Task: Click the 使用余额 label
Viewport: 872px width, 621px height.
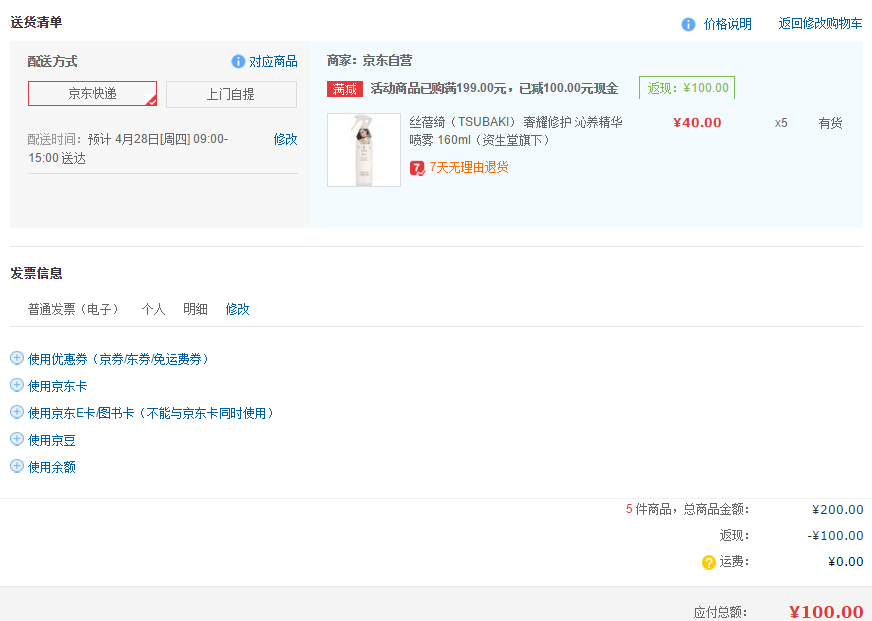Action: (52, 467)
